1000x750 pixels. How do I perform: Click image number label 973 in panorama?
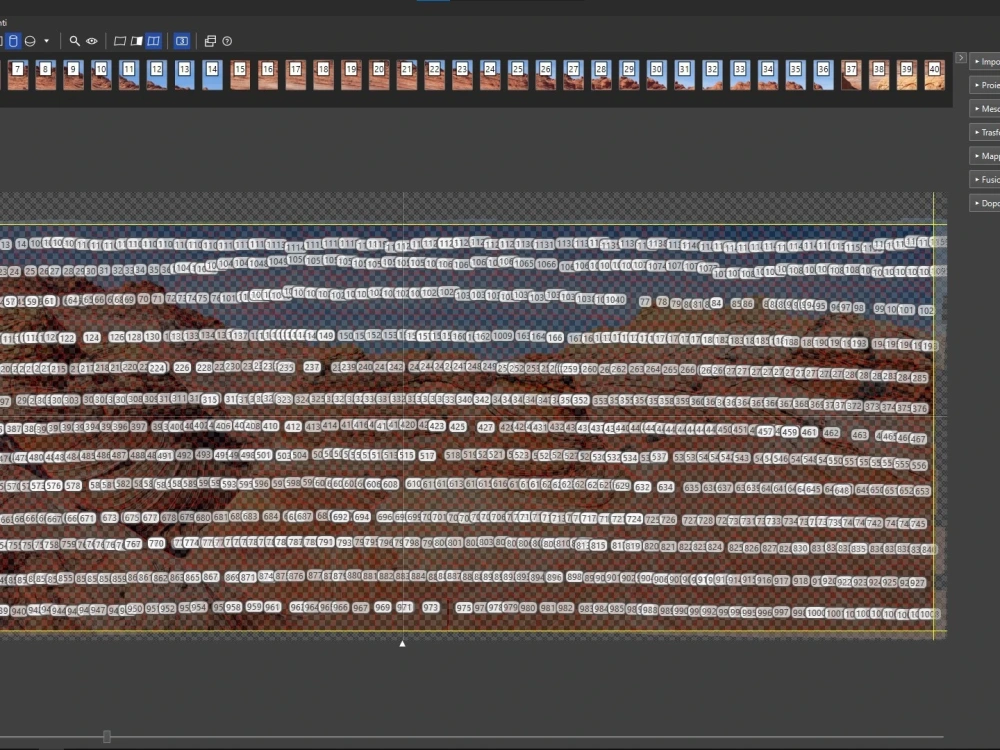click(431, 607)
